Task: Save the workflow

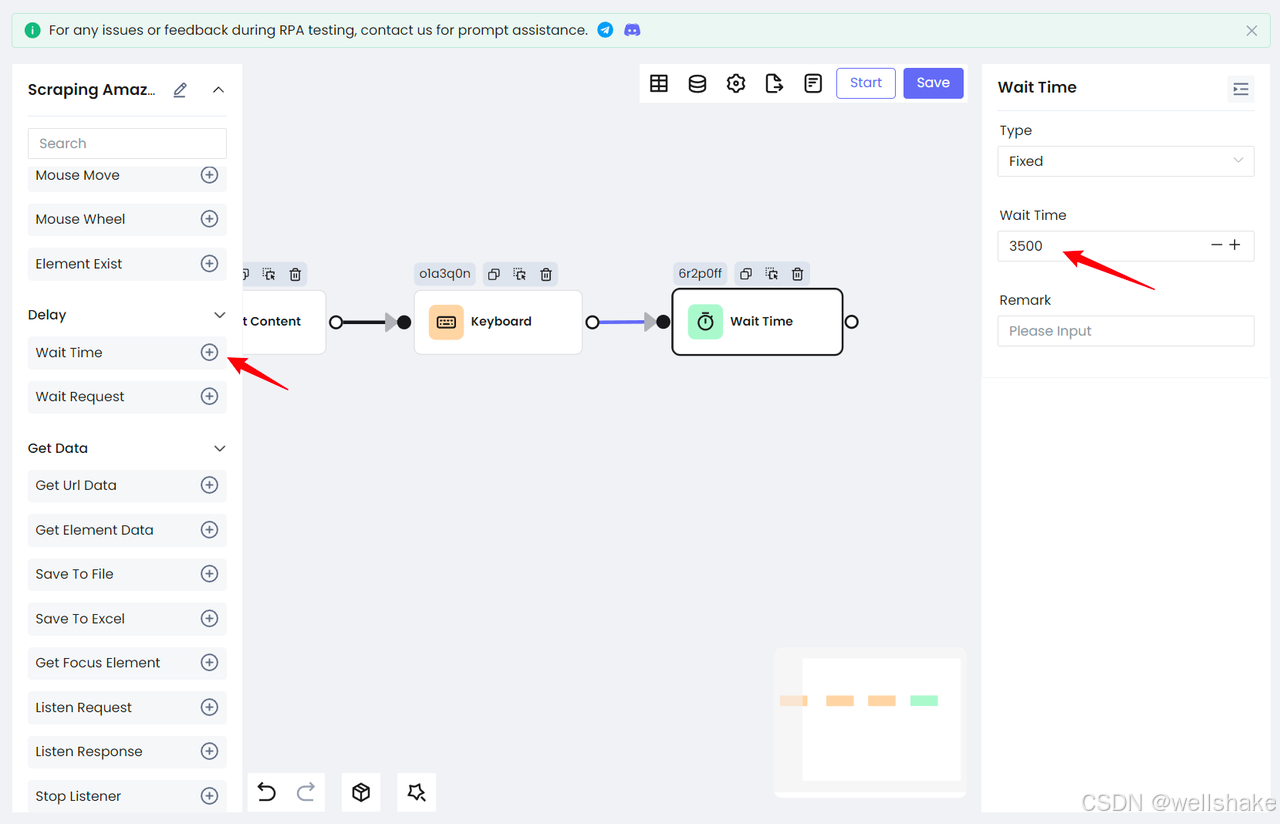Action: [x=933, y=83]
